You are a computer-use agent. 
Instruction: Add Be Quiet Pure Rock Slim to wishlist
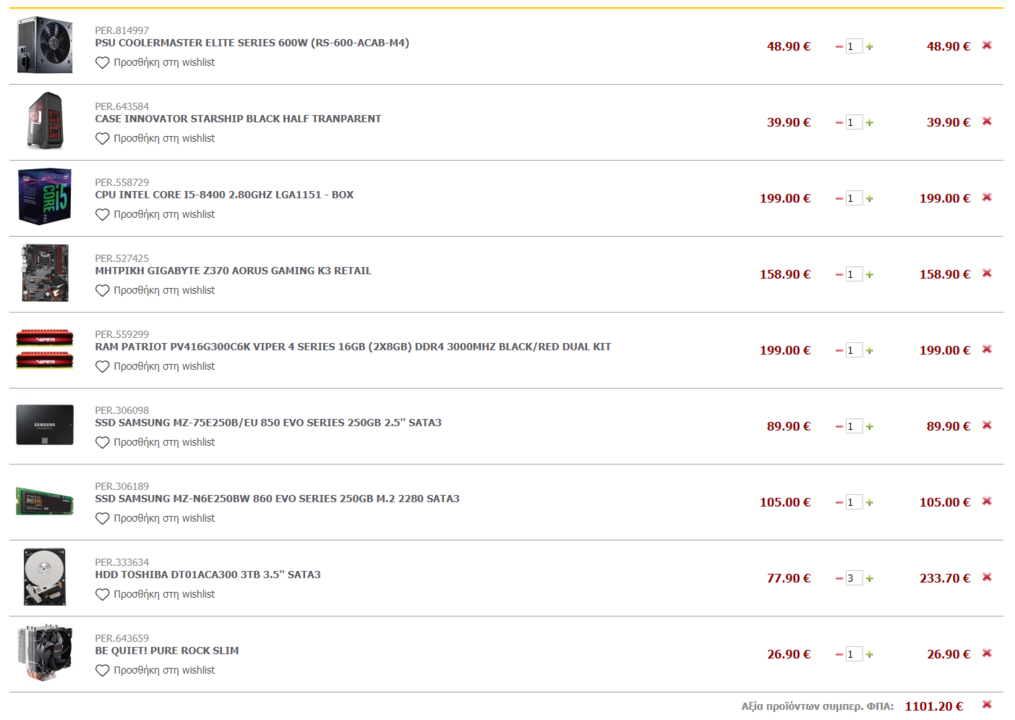[155, 670]
